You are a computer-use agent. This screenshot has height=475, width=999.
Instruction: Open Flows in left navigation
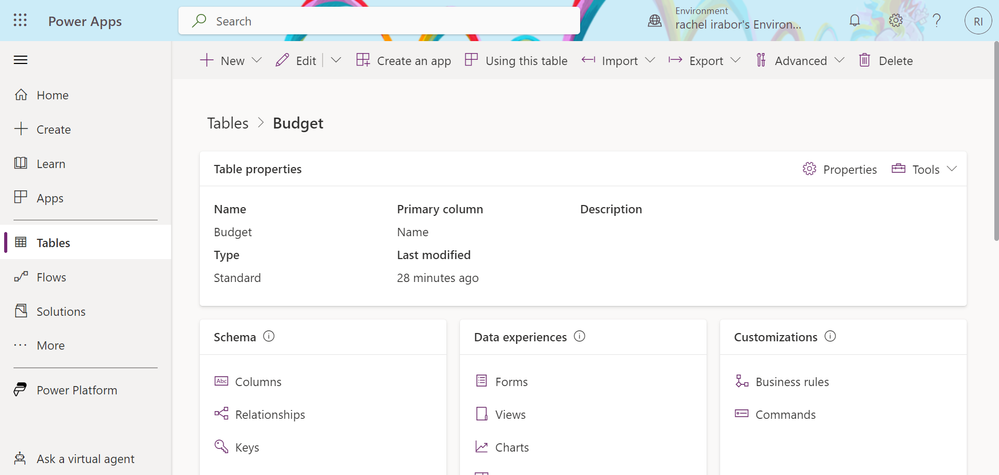tap(85, 277)
